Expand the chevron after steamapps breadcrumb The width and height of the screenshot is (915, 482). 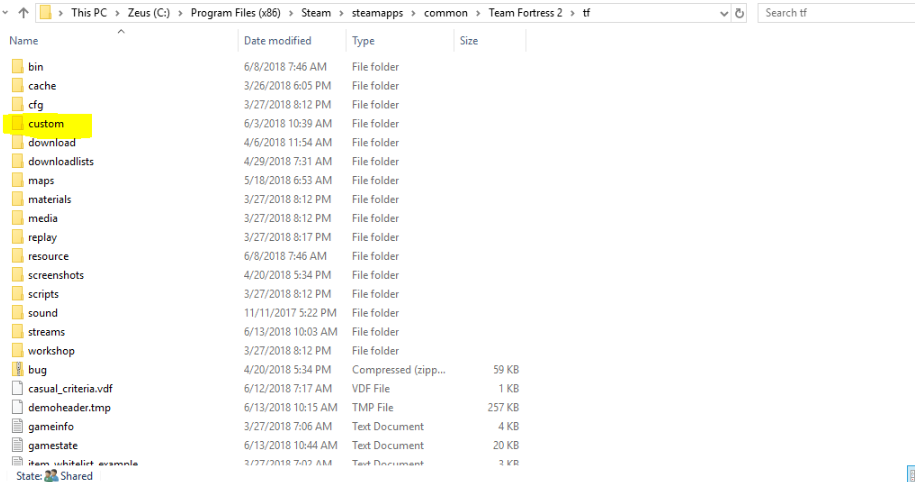coord(413,13)
